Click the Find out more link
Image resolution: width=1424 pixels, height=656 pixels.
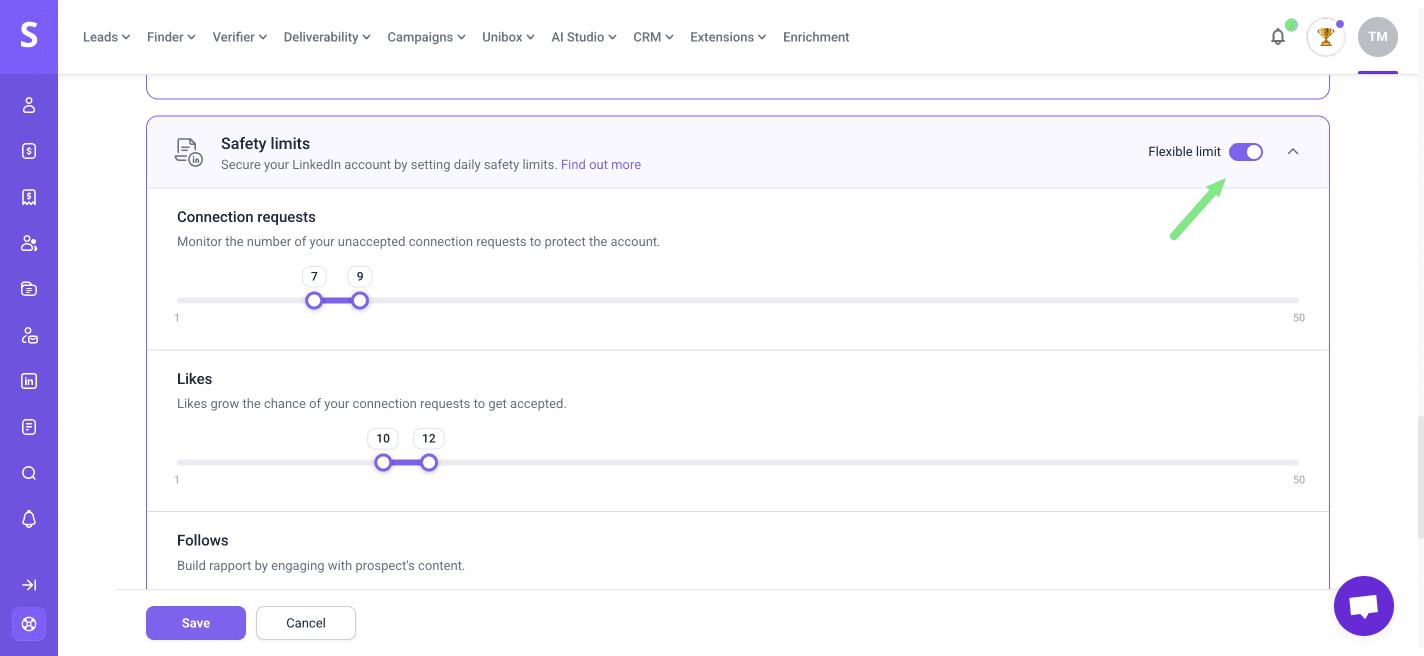pos(600,165)
